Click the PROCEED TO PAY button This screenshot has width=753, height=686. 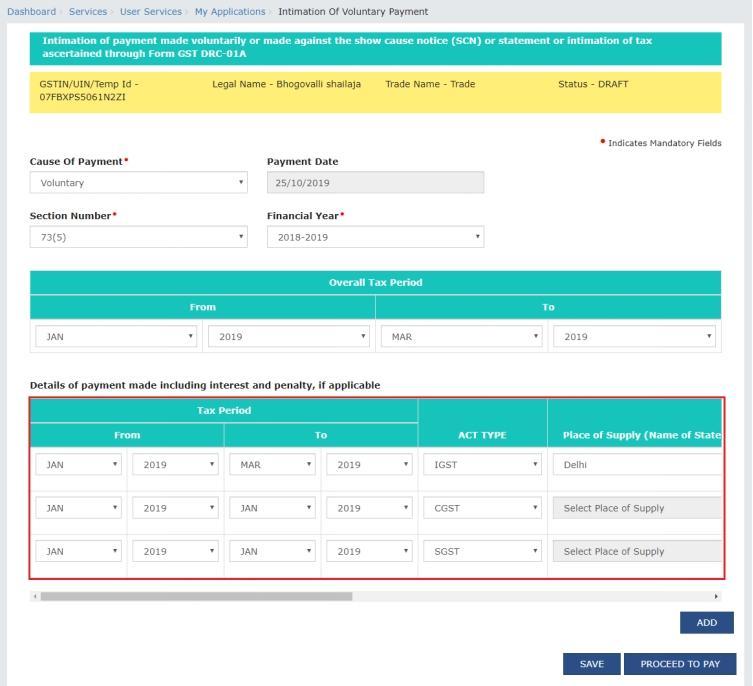point(680,664)
